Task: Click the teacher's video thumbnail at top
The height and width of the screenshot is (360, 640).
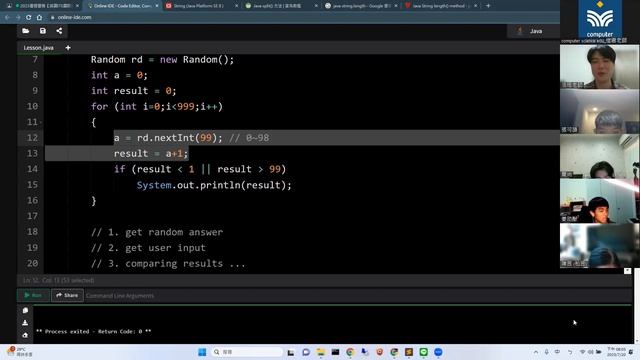Action: (599, 67)
